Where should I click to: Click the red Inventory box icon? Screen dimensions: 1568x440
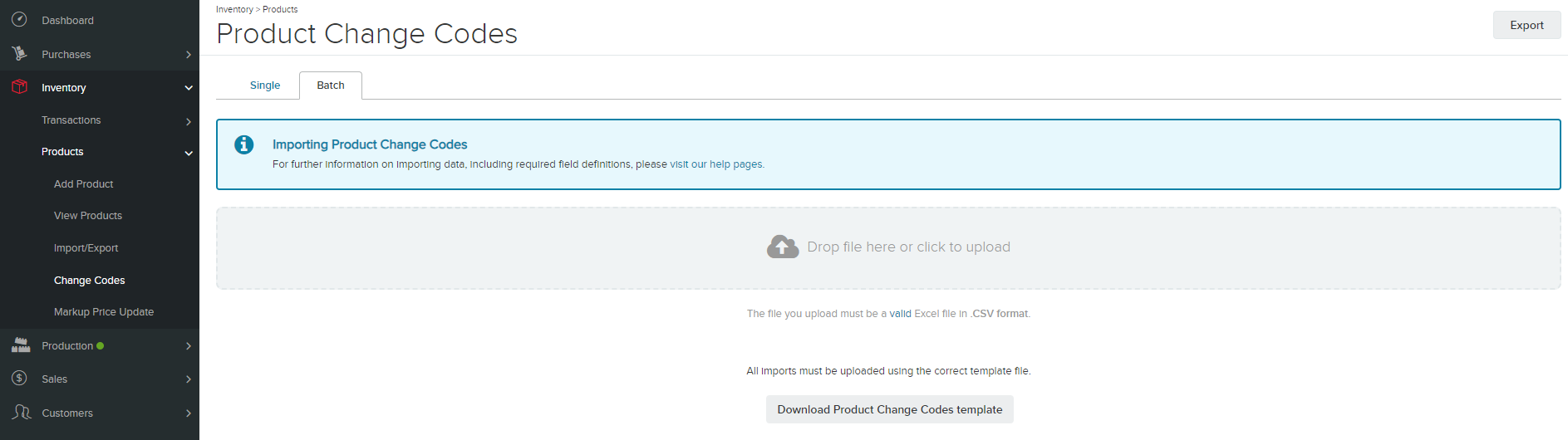(x=19, y=86)
